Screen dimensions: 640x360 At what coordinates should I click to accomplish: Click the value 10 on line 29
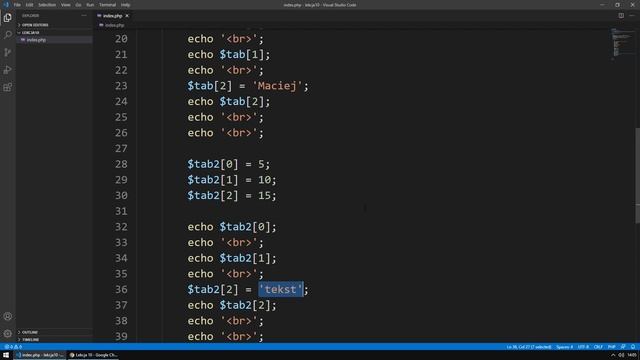point(264,180)
